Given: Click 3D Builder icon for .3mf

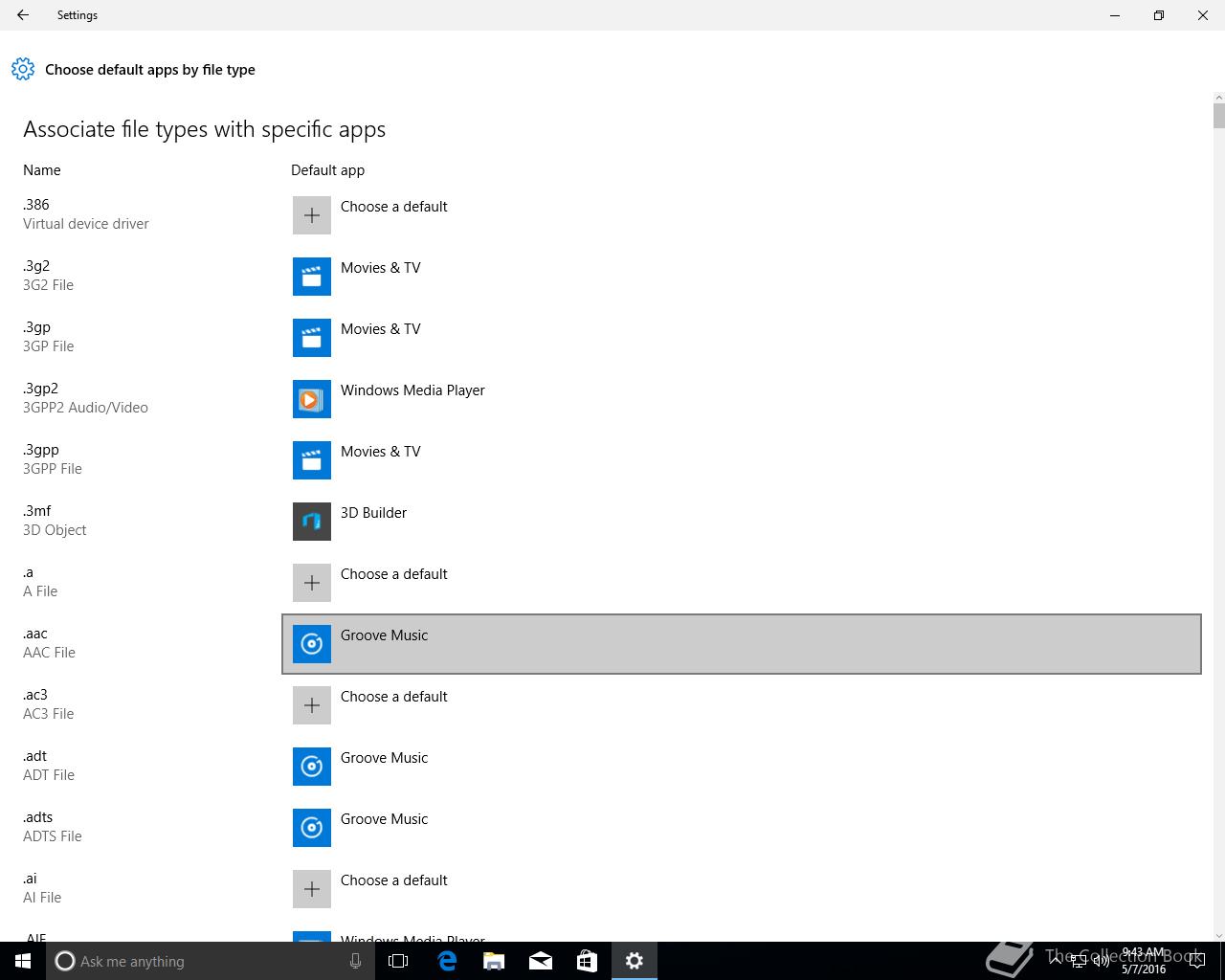Looking at the screenshot, I should tap(312, 522).
